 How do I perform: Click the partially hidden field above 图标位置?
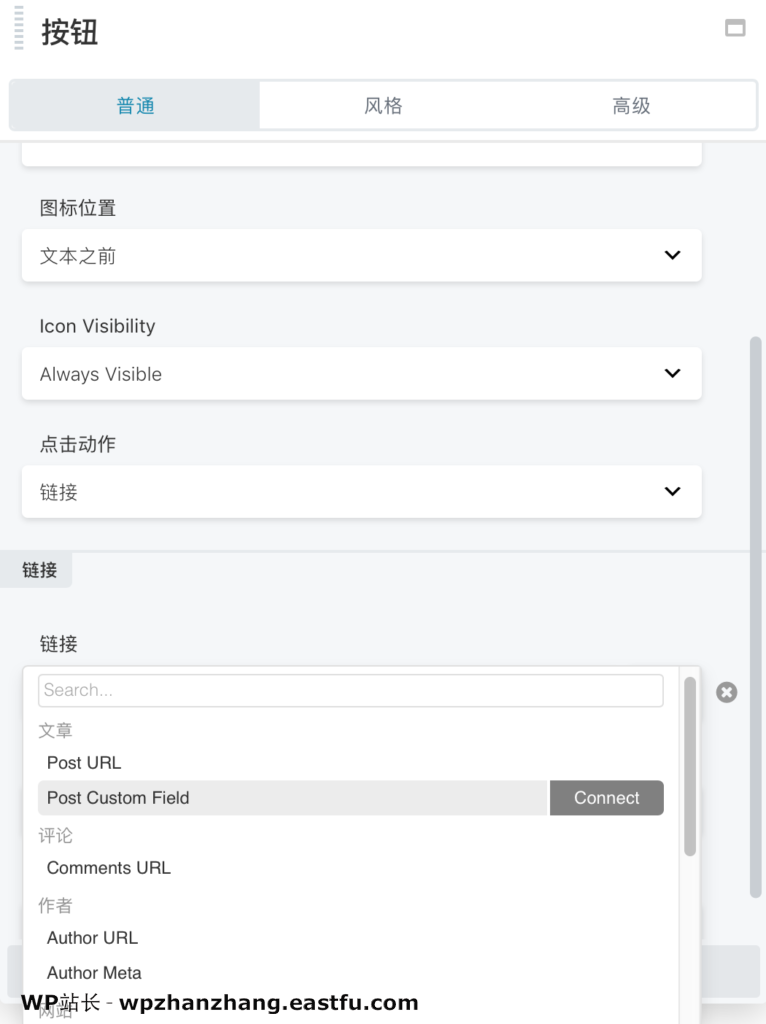(x=361, y=153)
